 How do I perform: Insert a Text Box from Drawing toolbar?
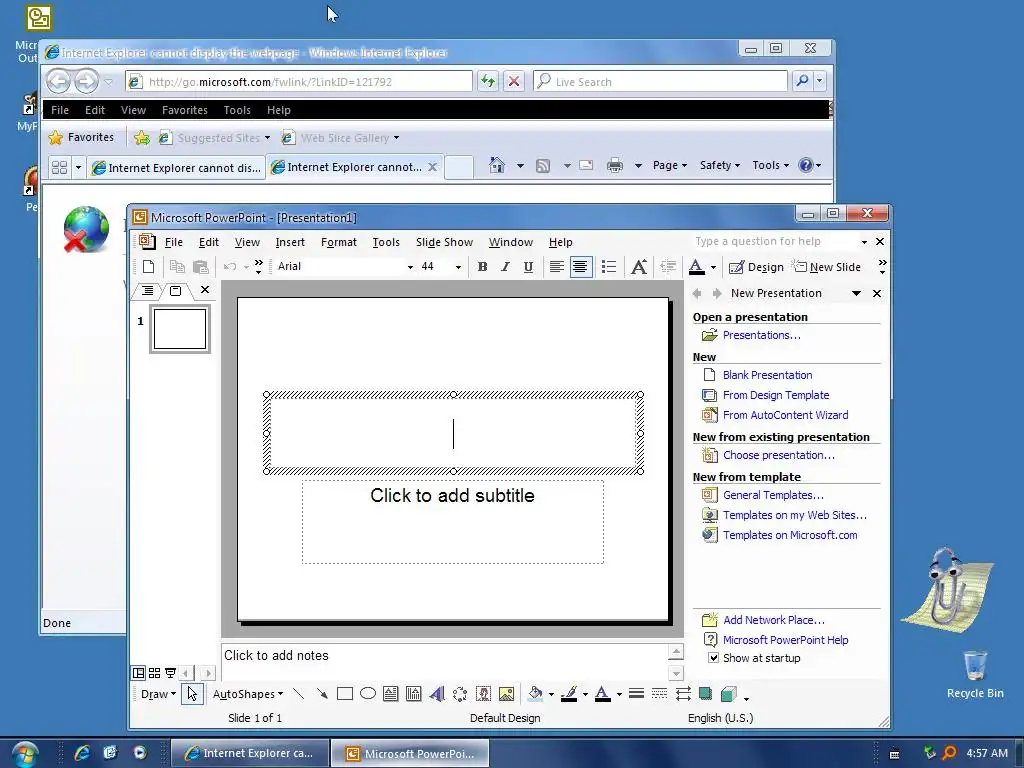pyautogui.click(x=391, y=694)
